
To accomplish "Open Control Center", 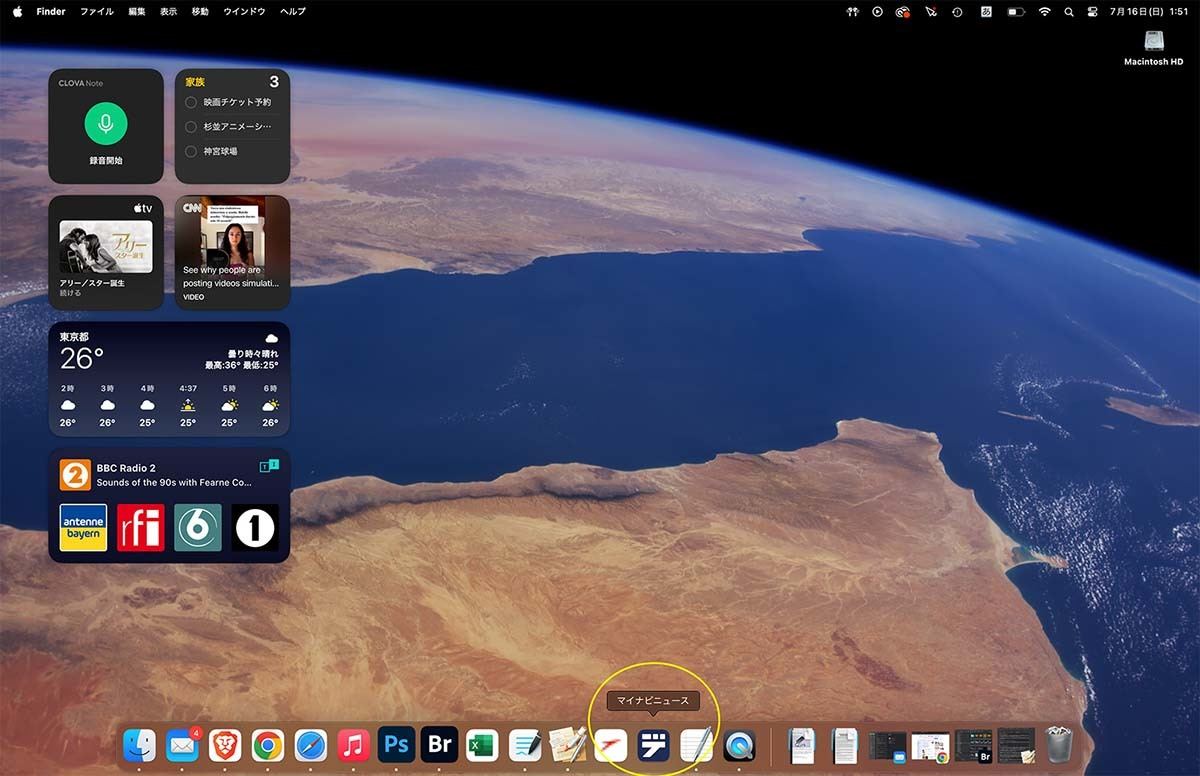I will 1093,12.
